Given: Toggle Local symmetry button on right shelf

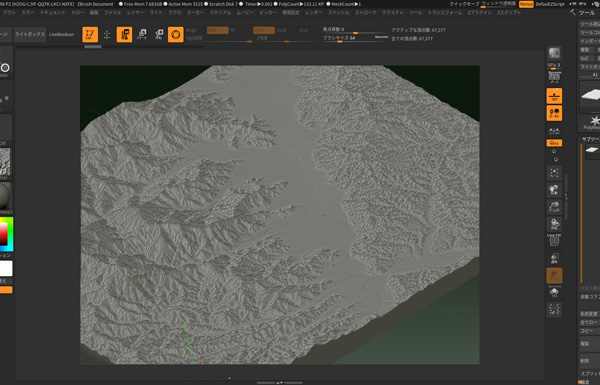Looking at the screenshot, I should (x=554, y=113).
